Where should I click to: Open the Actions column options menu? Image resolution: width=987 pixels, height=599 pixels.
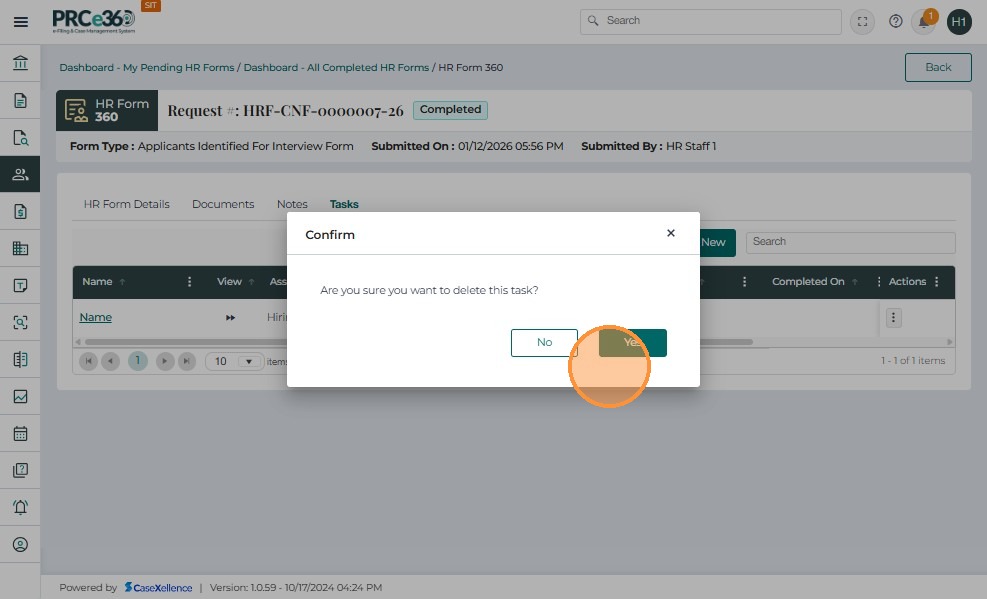pos(937,282)
